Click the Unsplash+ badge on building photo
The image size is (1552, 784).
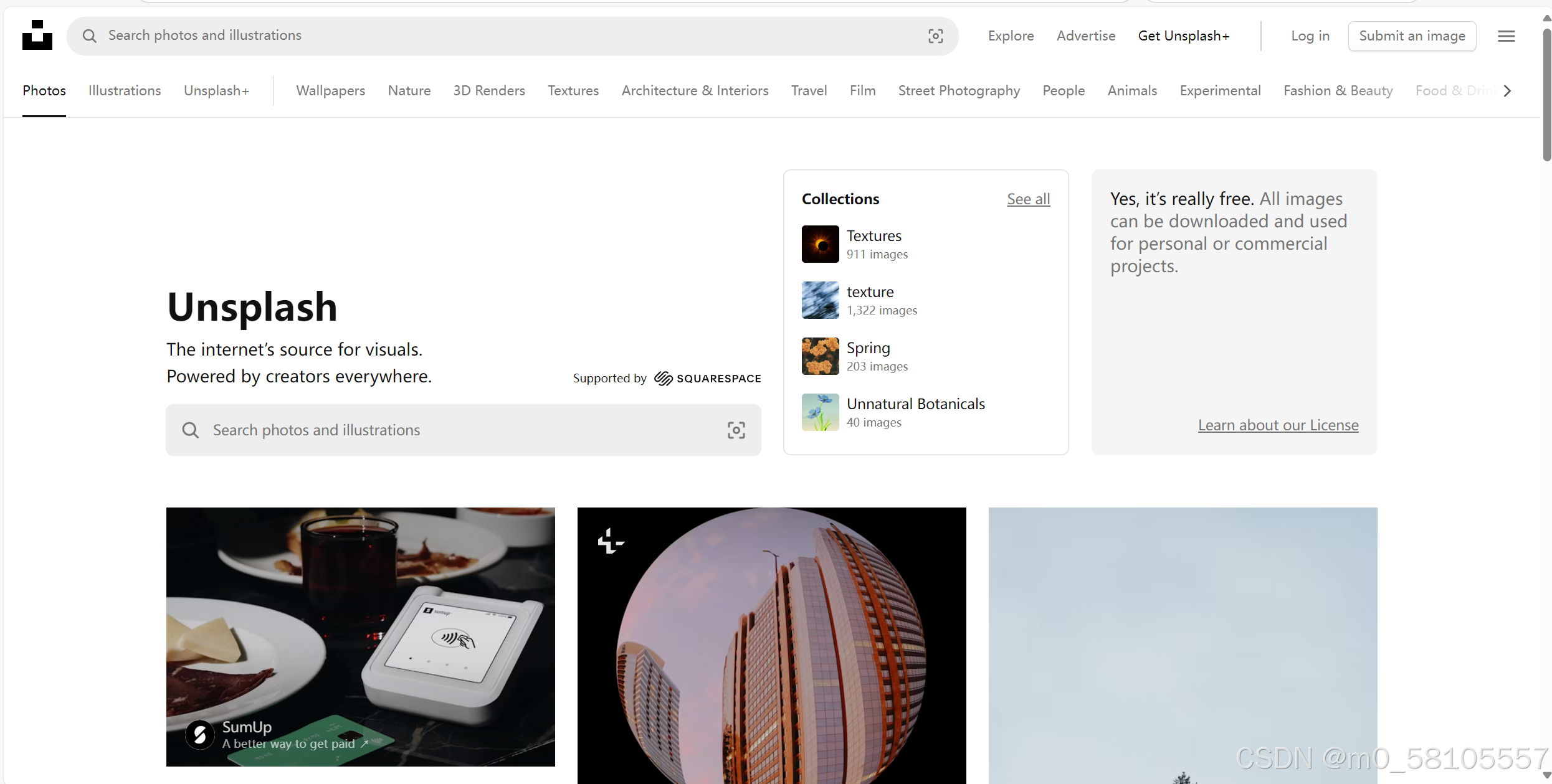pyautogui.click(x=610, y=541)
